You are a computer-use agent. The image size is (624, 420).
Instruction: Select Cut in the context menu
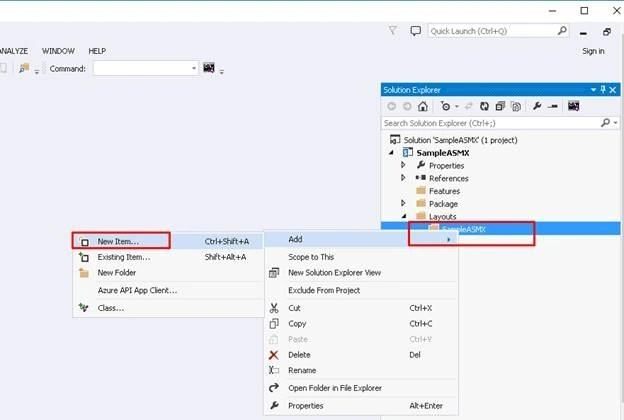pyautogui.click(x=361, y=308)
